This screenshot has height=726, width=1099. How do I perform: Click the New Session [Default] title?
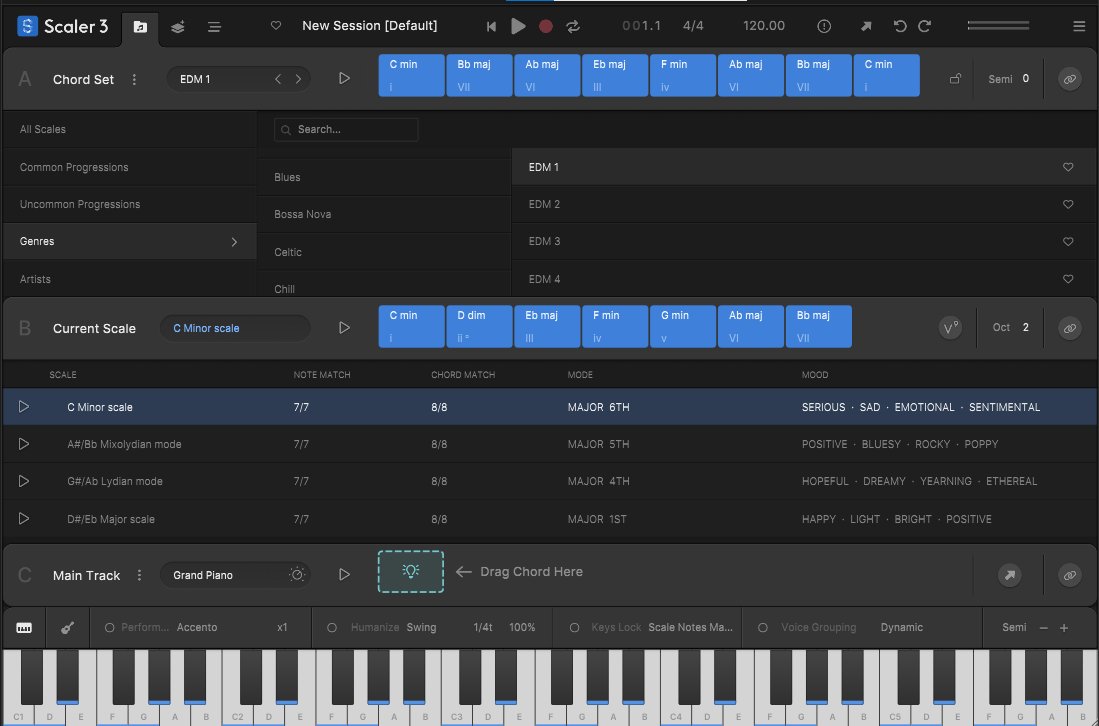pyautogui.click(x=369, y=26)
